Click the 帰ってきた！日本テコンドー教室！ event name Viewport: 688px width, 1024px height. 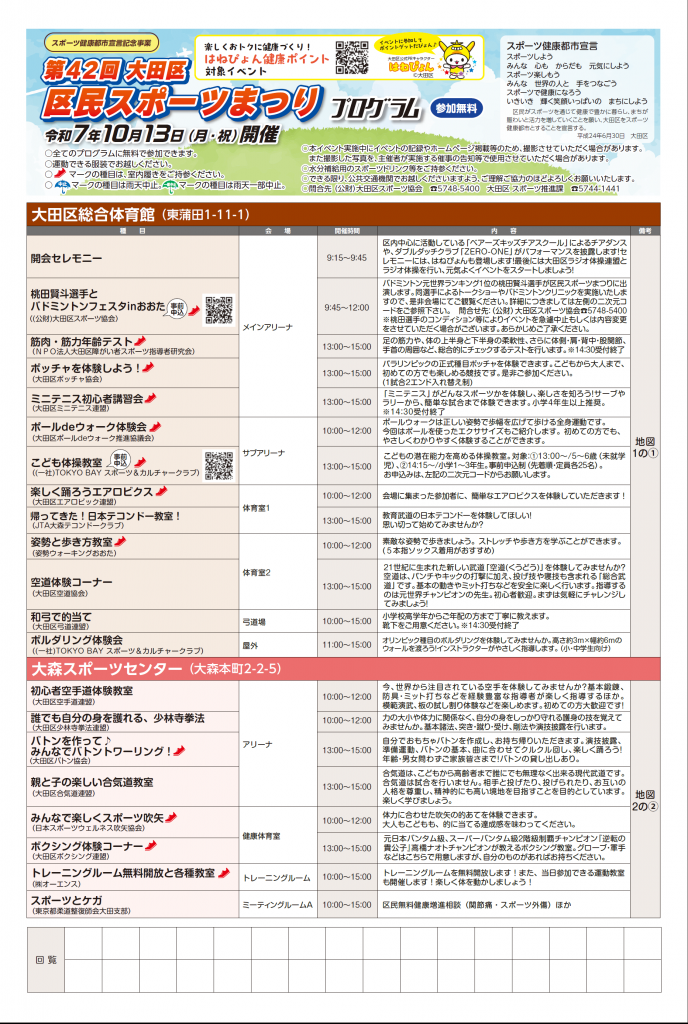(x=105, y=515)
